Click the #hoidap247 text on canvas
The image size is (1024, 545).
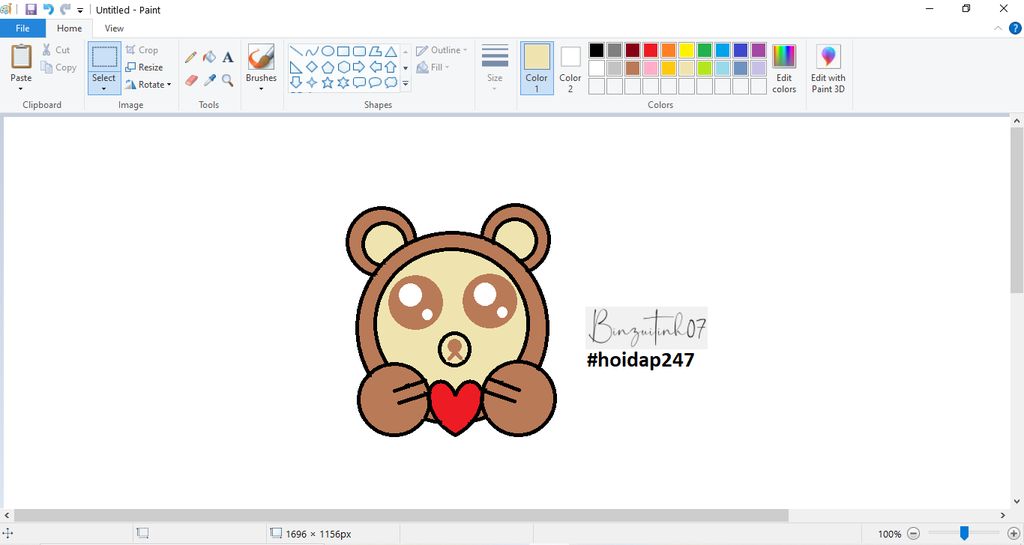tap(641, 360)
